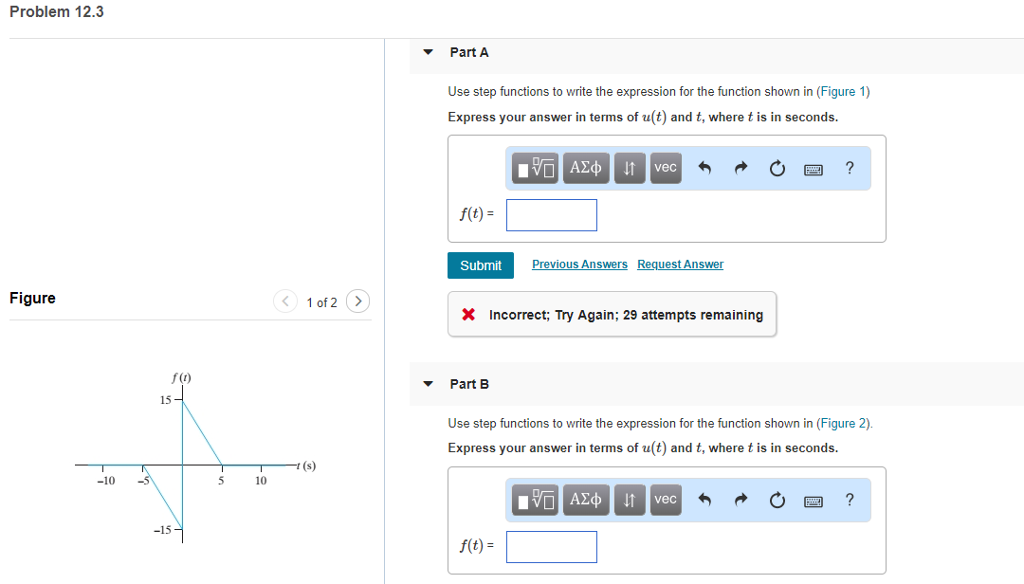
Task: Click the f(t) answer input box
Action: pyautogui.click(x=551, y=215)
